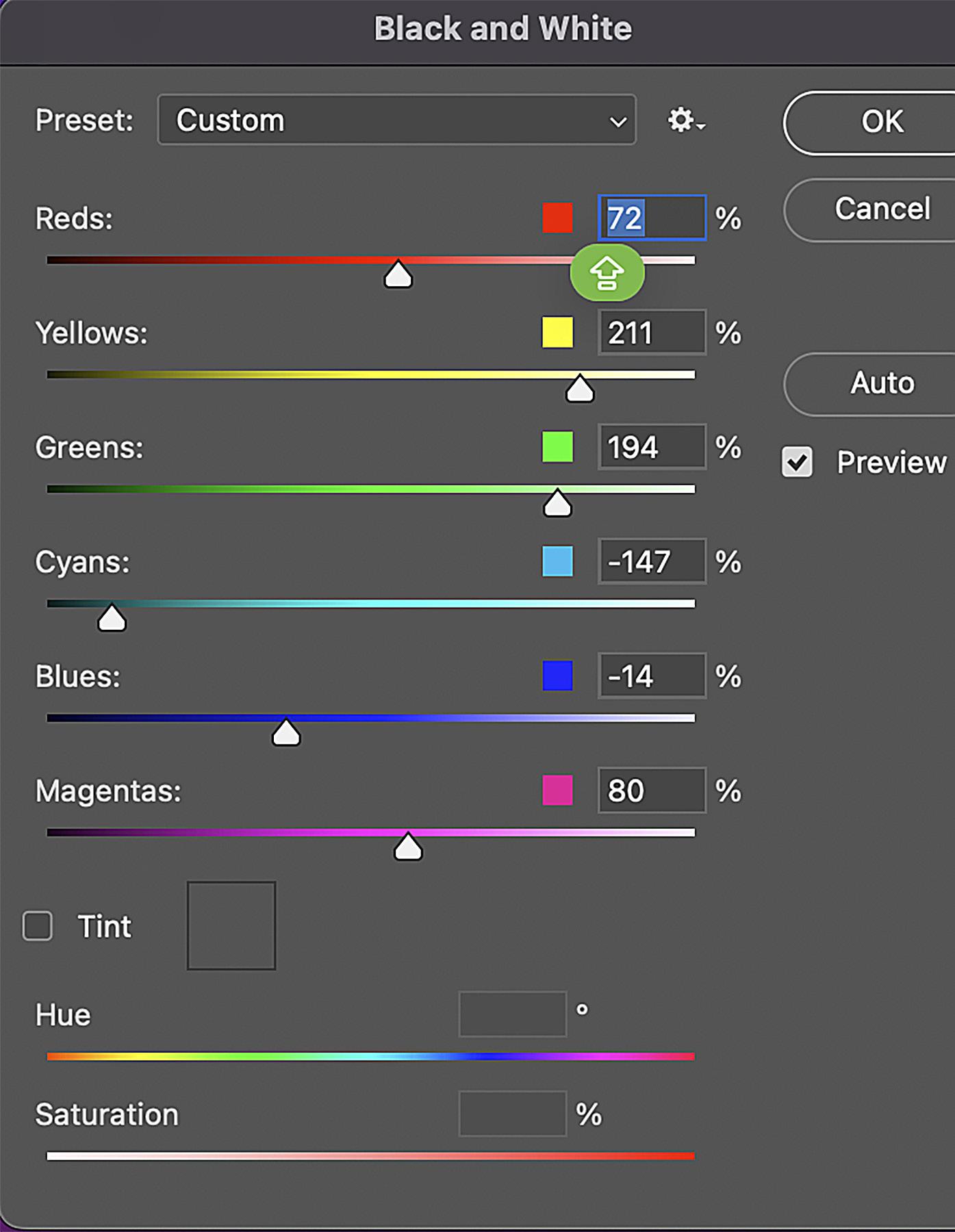This screenshot has width=955, height=1232.
Task: Click the OK button
Action: coord(882,123)
